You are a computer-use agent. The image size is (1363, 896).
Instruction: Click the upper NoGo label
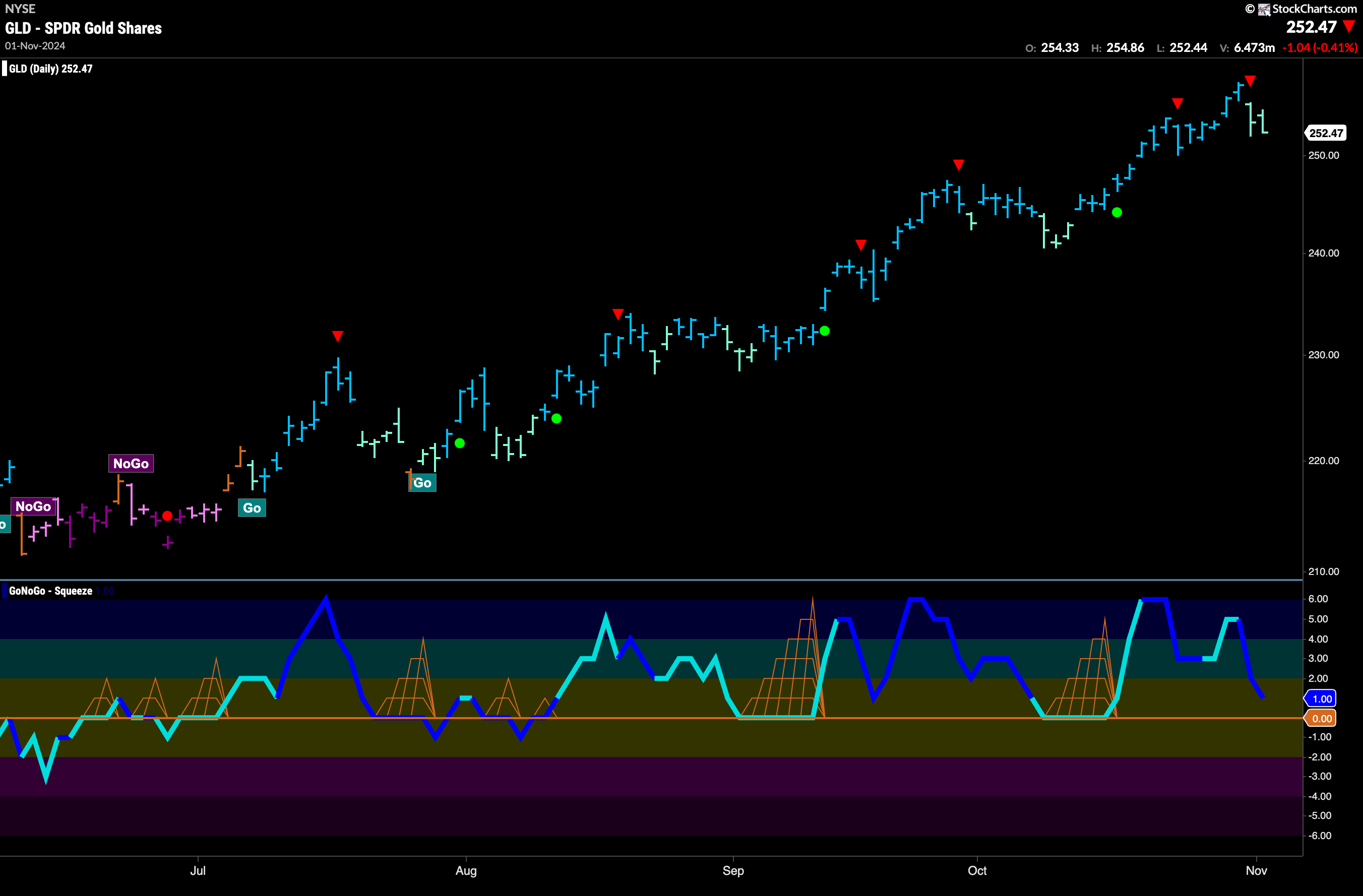coord(131,463)
